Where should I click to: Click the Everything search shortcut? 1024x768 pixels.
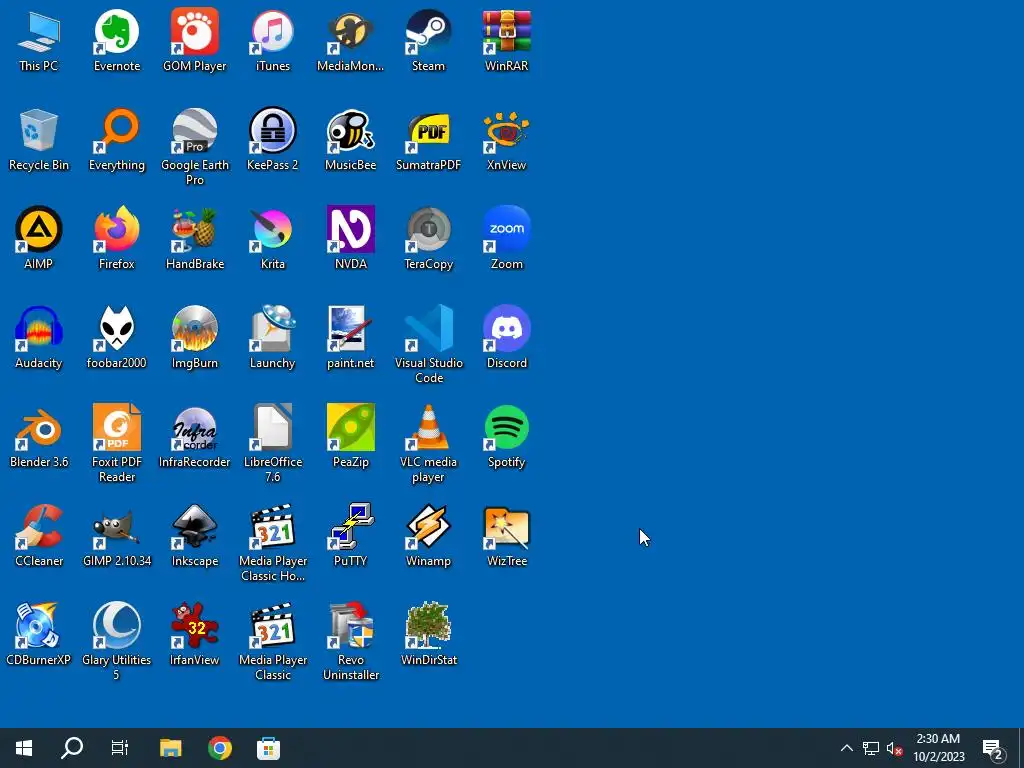pos(116,131)
